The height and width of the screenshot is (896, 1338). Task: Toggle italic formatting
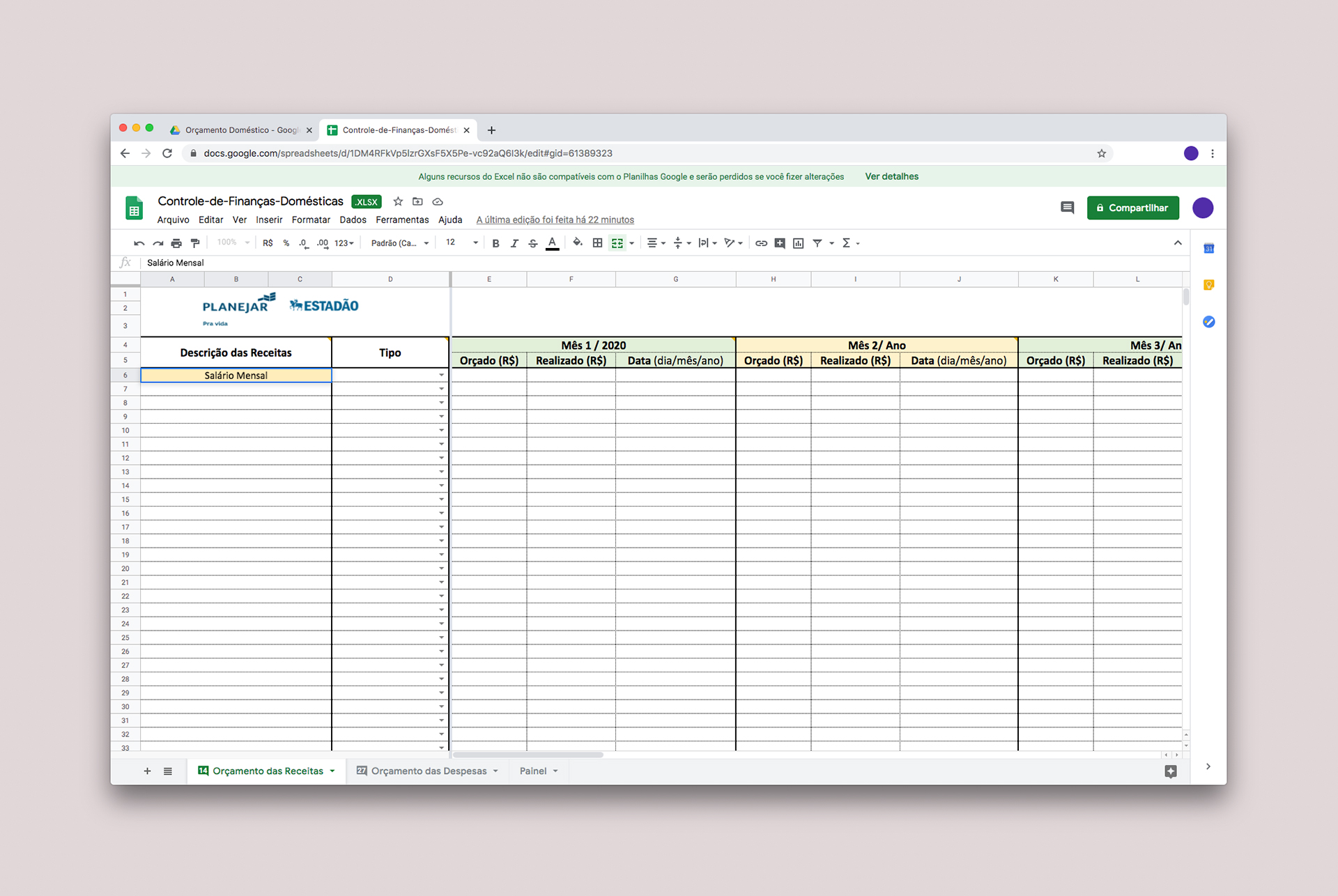tap(514, 243)
